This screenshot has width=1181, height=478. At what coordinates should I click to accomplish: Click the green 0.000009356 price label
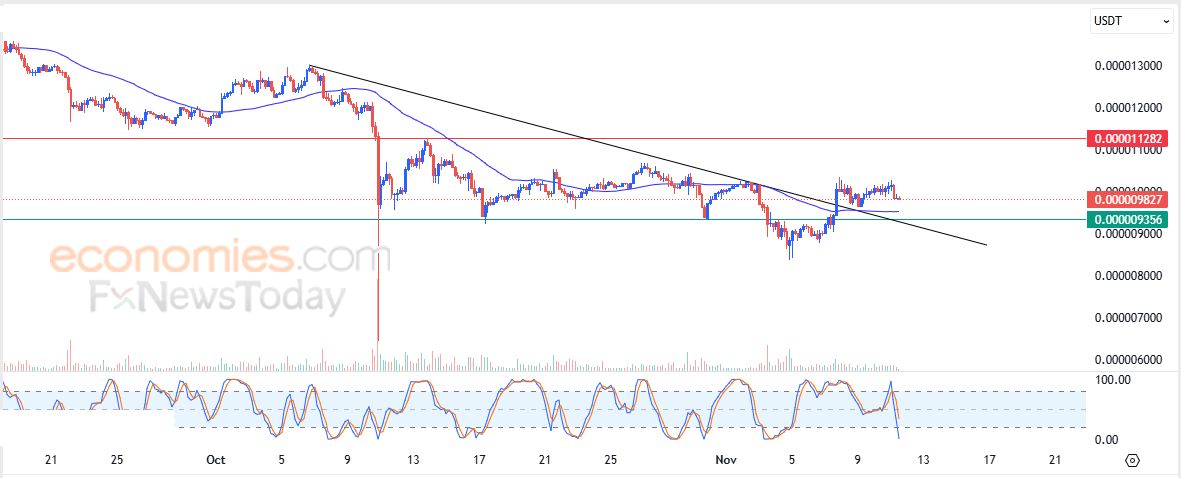1127,220
